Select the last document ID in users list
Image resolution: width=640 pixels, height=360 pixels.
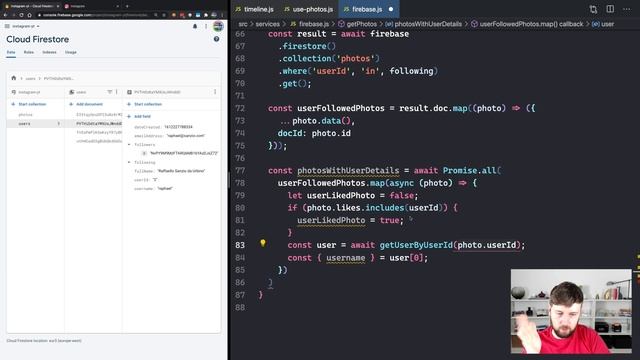point(99,141)
